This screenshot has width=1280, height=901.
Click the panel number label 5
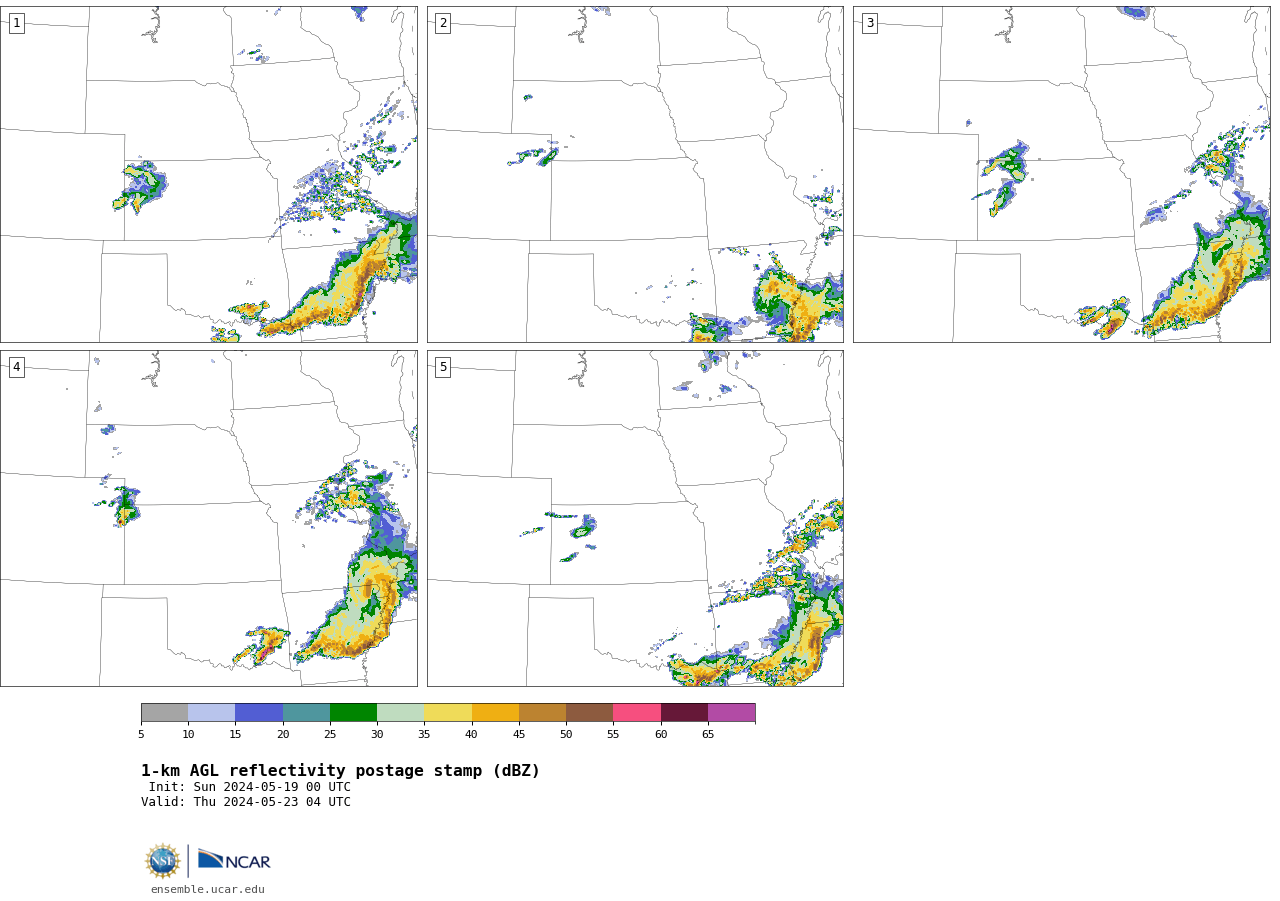(443, 367)
